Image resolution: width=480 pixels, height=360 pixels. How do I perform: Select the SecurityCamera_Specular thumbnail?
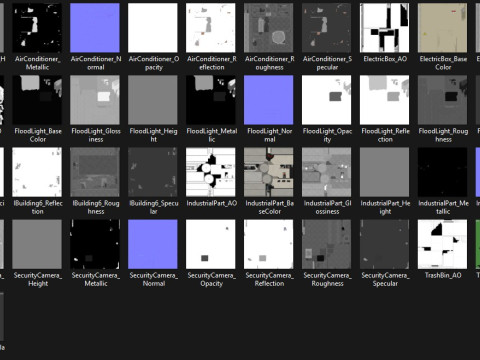(x=385, y=244)
